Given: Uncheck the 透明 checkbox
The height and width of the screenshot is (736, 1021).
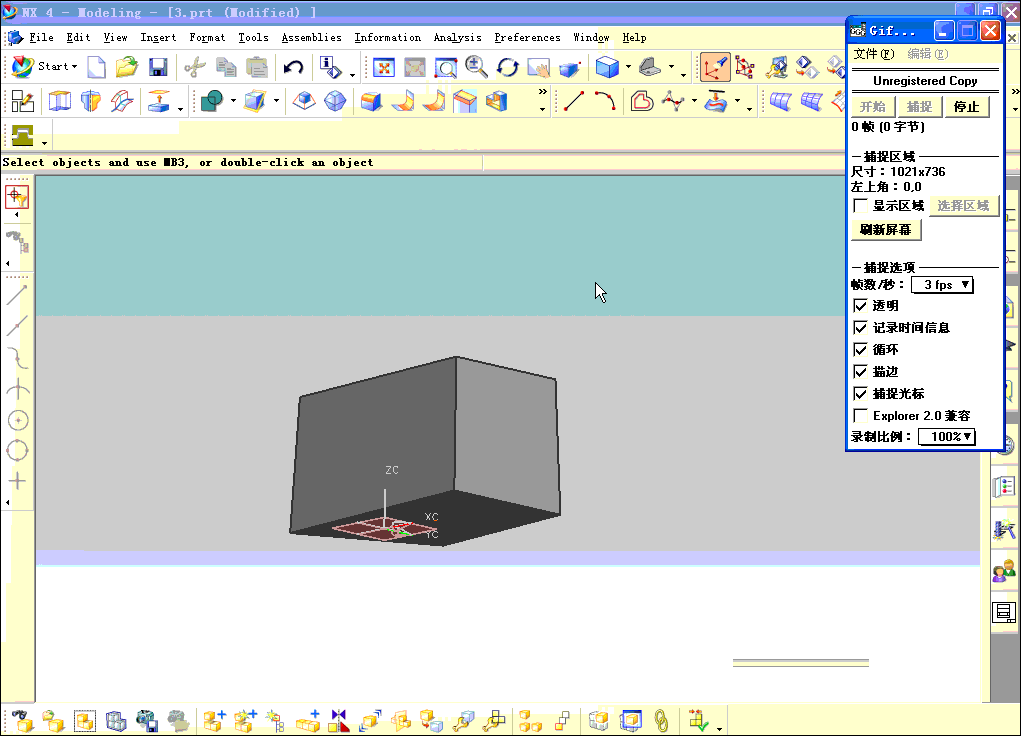Looking at the screenshot, I should tap(860, 305).
